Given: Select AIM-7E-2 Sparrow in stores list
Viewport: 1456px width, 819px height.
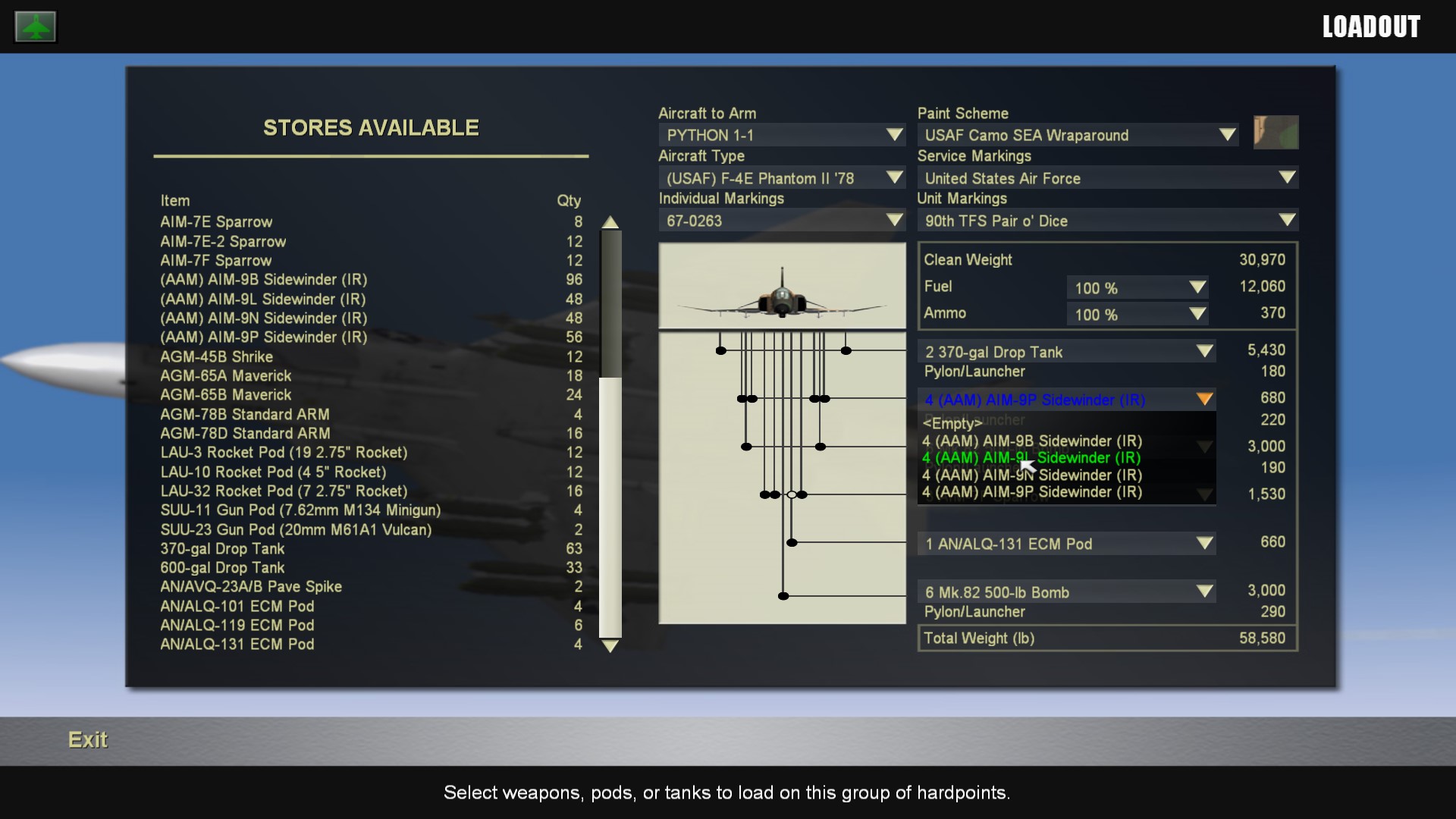Looking at the screenshot, I should (371, 242).
